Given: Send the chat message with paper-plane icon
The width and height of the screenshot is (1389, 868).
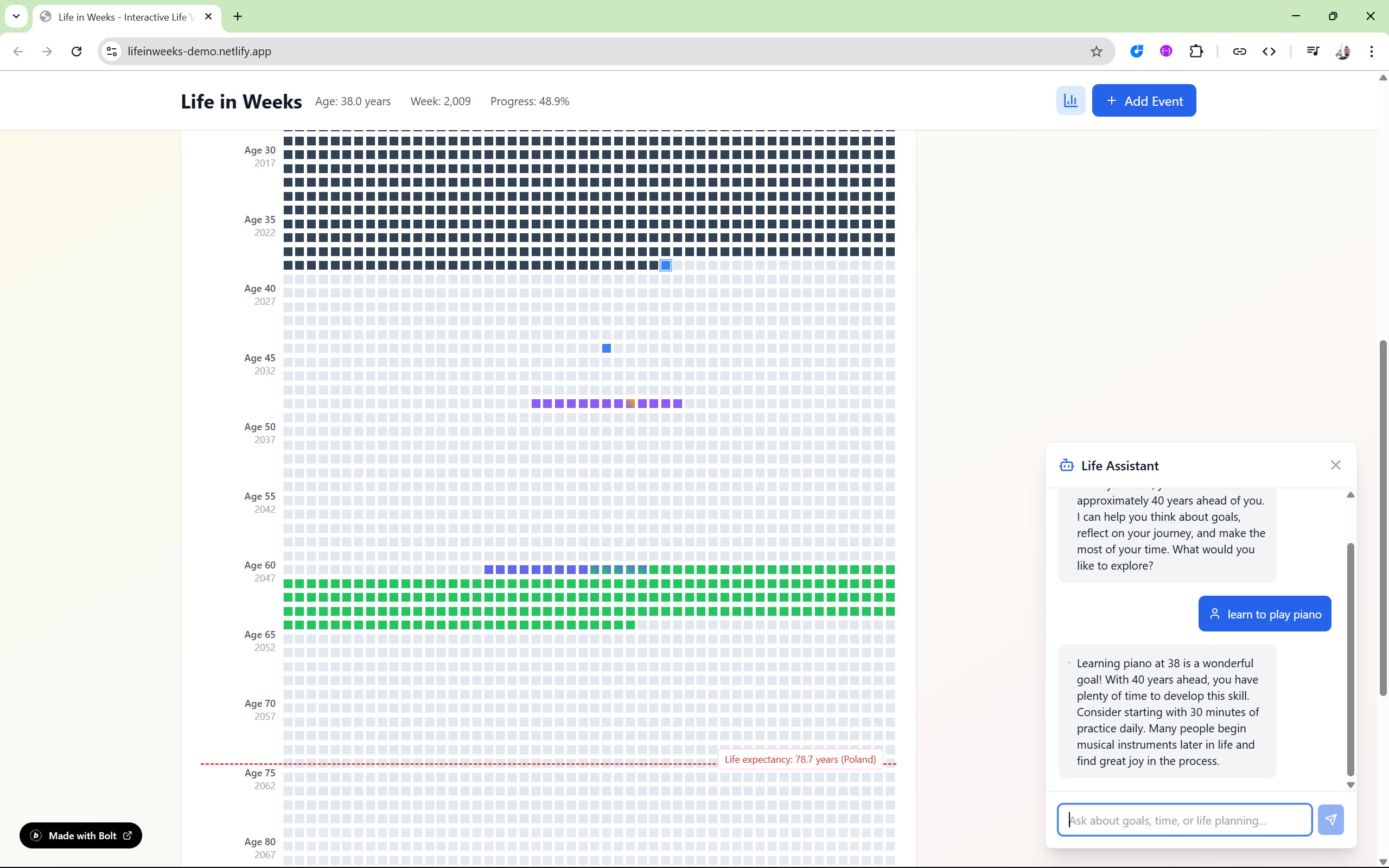Looking at the screenshot, I should pos(1330,819).
